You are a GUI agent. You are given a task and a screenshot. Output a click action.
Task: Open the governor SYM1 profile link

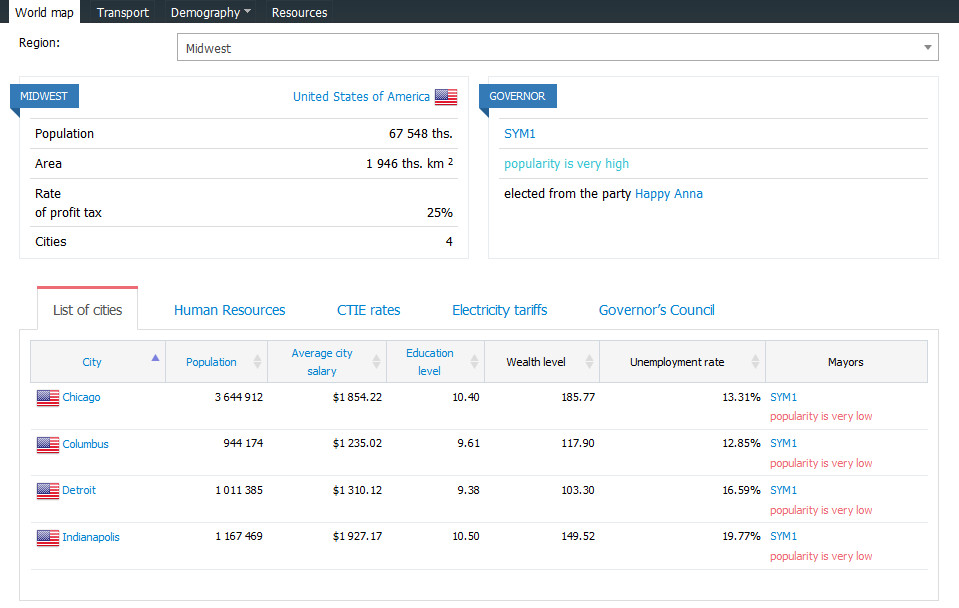(x=519, y=134)
